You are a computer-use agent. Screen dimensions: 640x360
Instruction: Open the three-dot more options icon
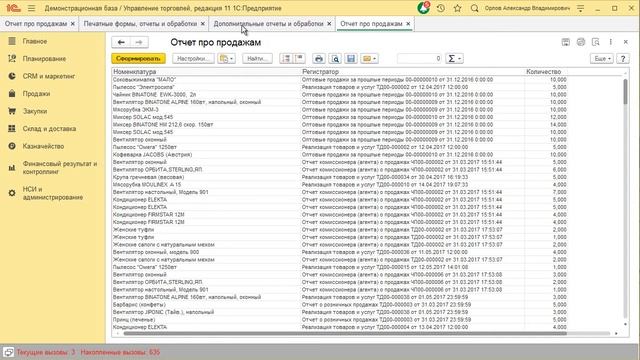point(611,42)
